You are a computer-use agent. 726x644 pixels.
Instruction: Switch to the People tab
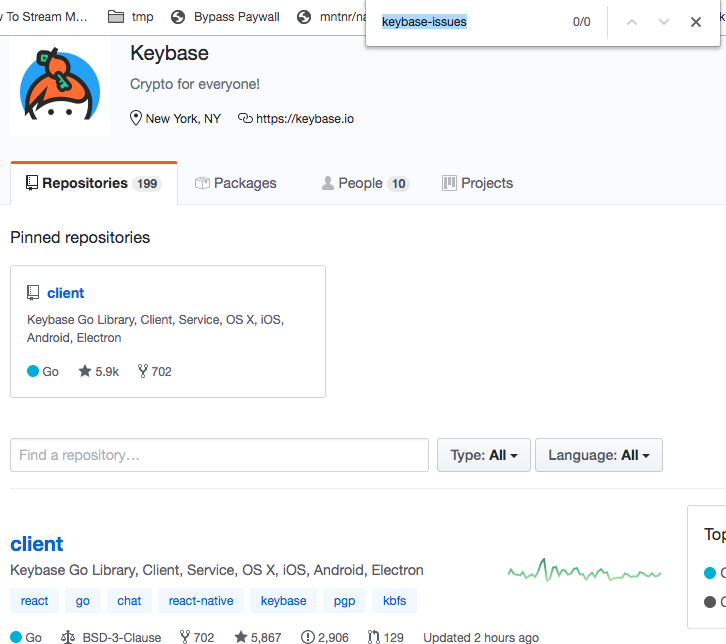click(365, 183)
